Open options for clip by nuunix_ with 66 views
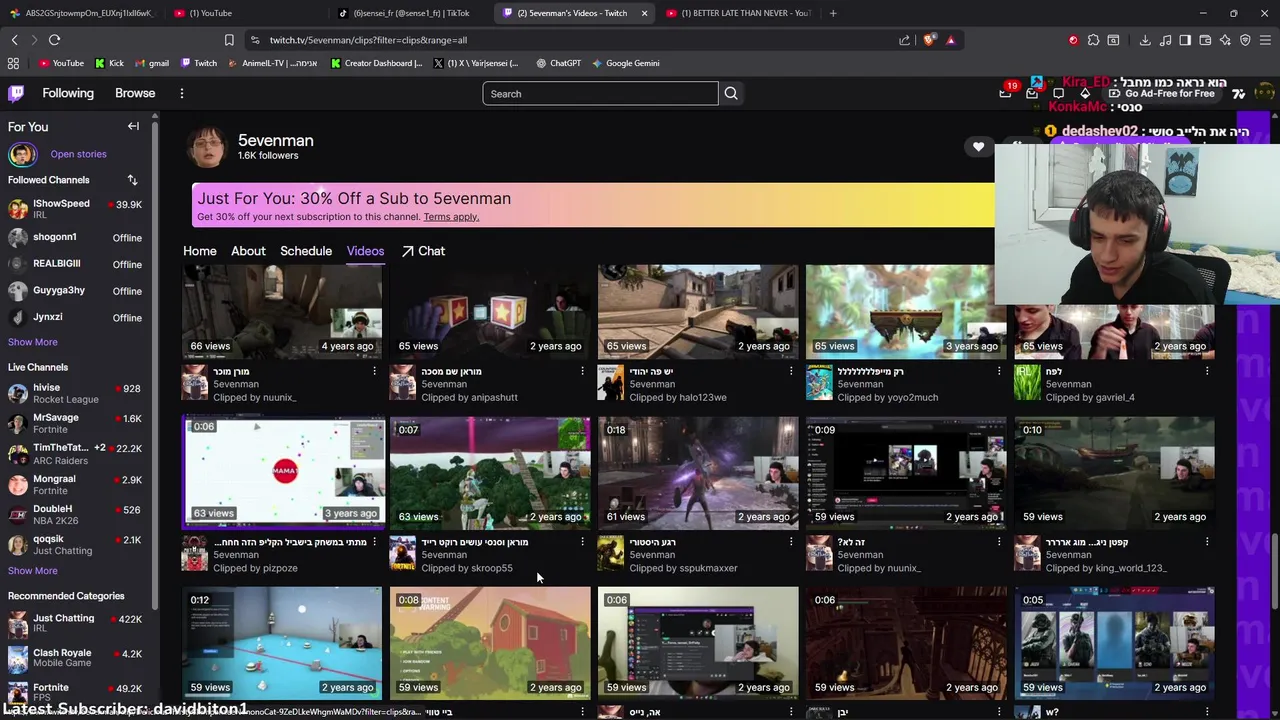 (374, 371)
